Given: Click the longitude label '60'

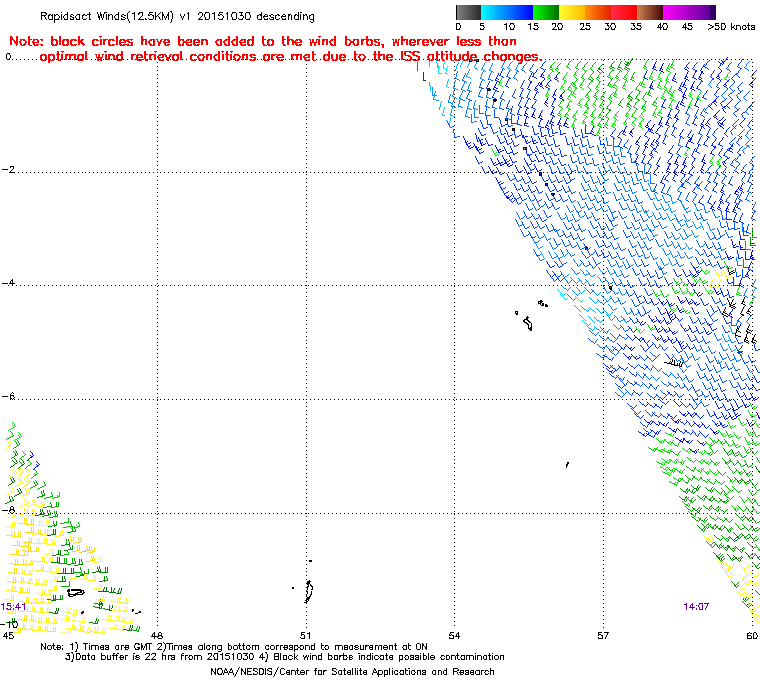Looking at the screenshot, I should [752, 635].
